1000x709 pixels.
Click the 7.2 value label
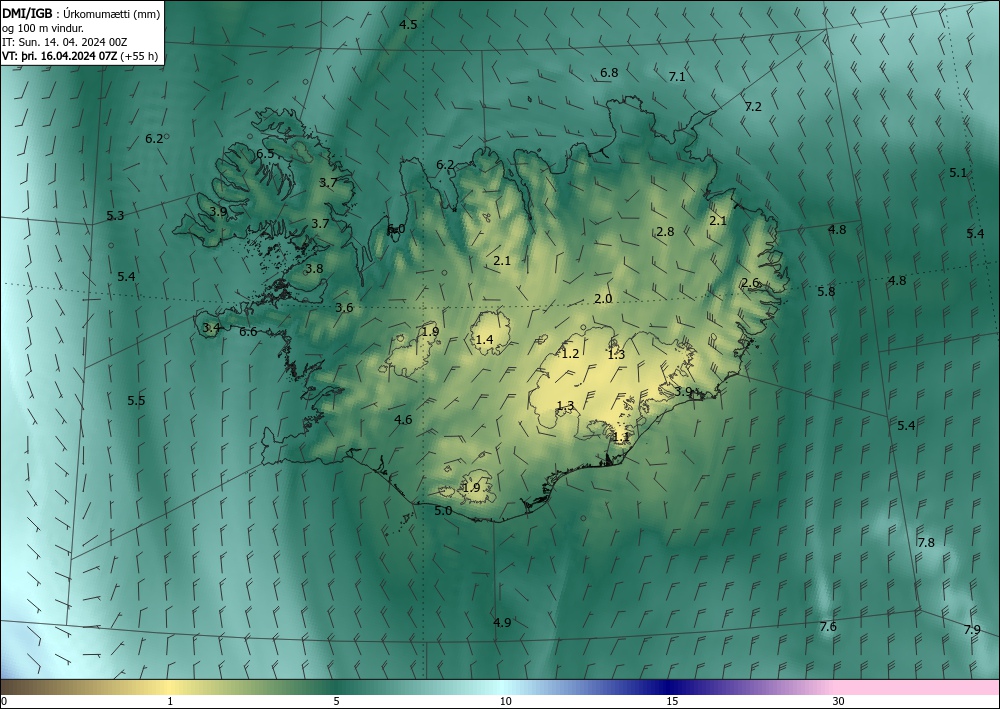pos(753,107)
